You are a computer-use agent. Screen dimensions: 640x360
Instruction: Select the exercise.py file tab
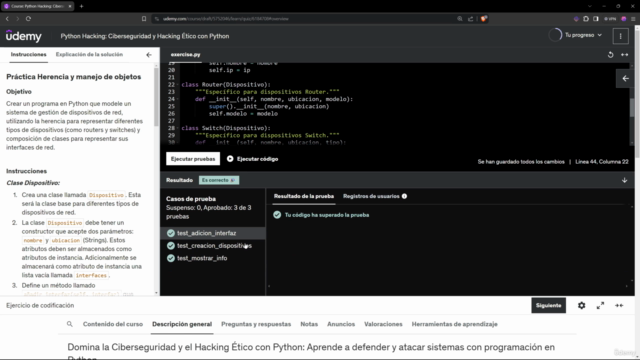click(186, 55)
